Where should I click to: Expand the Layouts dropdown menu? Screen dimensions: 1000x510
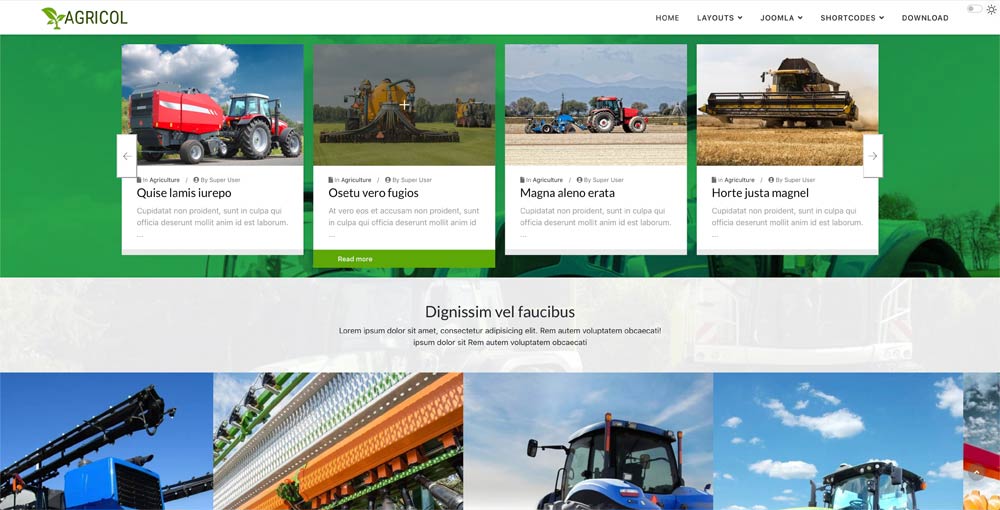pyautogui.click(x=719, y=18)
